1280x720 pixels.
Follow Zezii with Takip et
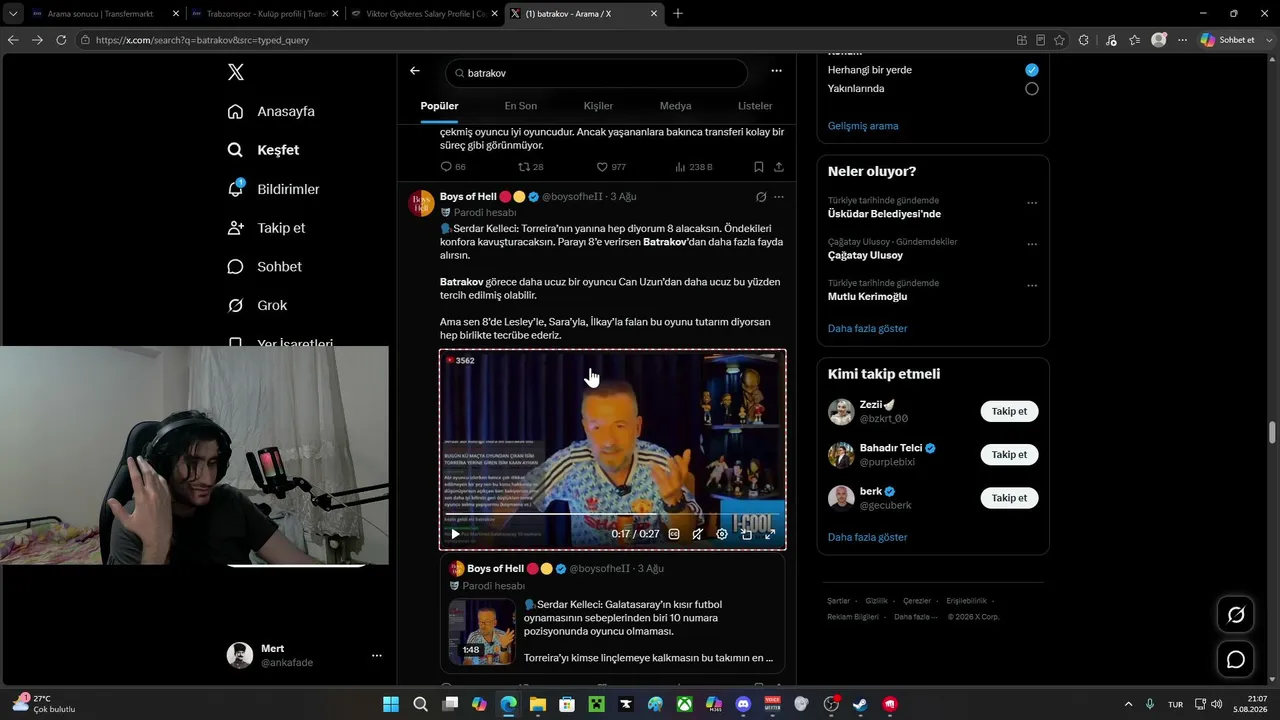pyautogui.click(x=1009, y=412)
